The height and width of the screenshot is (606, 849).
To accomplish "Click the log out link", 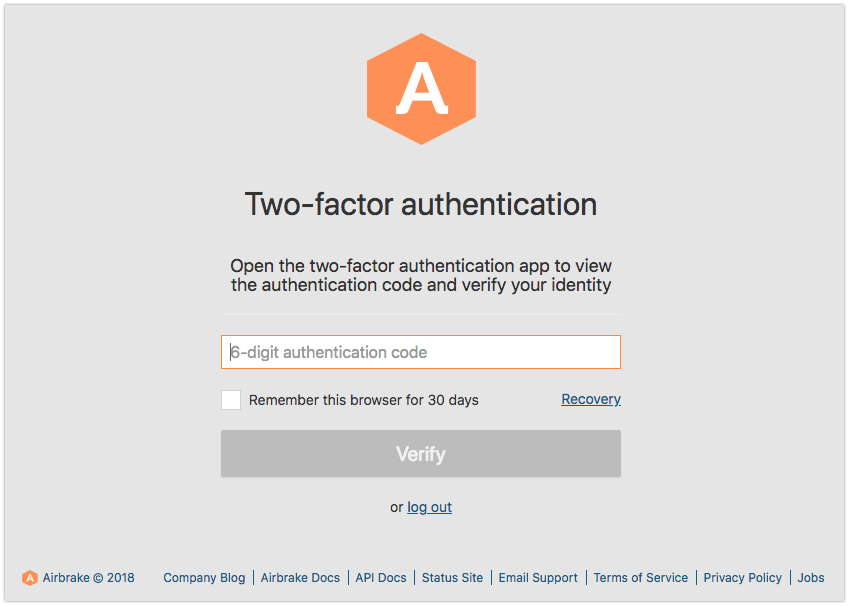I will pyautogui.click(x=429, y=507).
